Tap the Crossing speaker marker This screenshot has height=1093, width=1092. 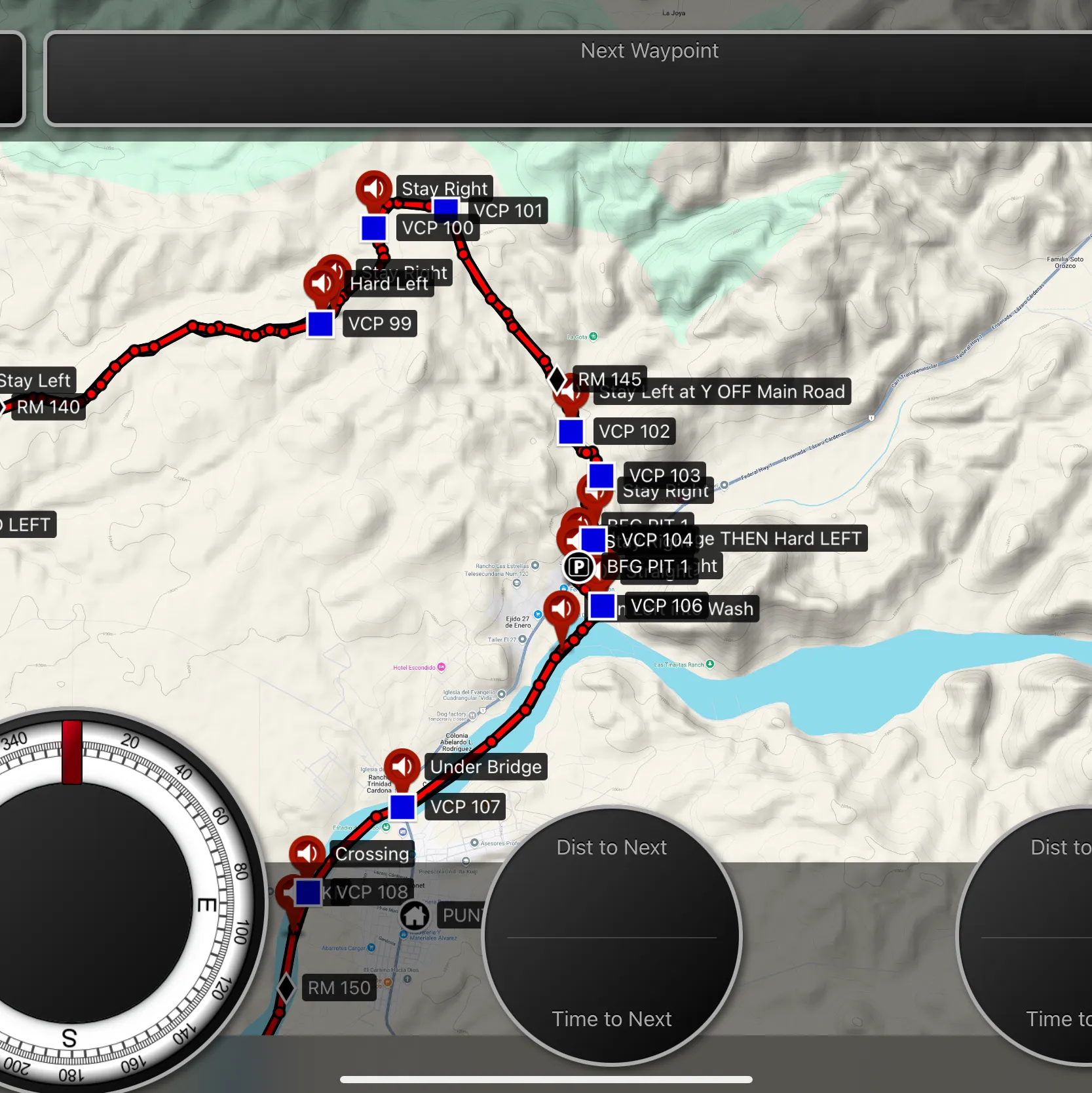[307, 853]
